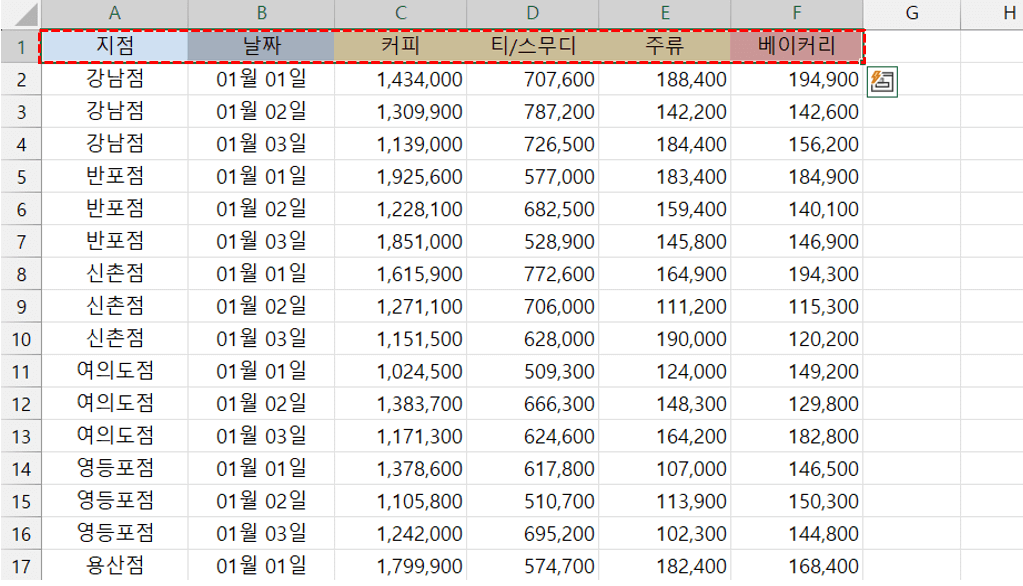Click the empty cell G1
1023x586 pixels.
tap(911, 46)
